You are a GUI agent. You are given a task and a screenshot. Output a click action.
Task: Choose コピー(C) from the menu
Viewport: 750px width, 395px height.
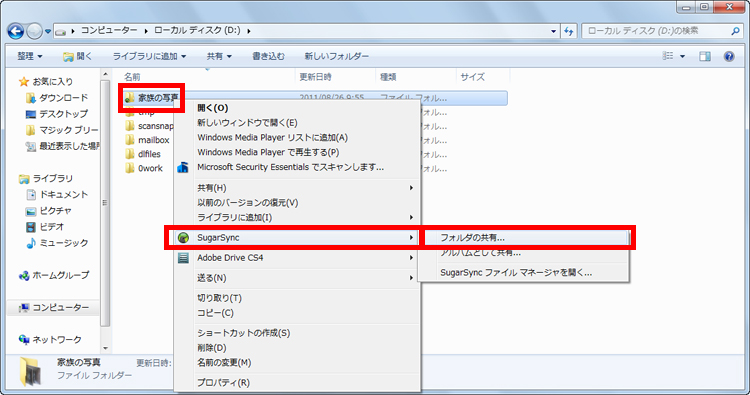coord(297,313)
